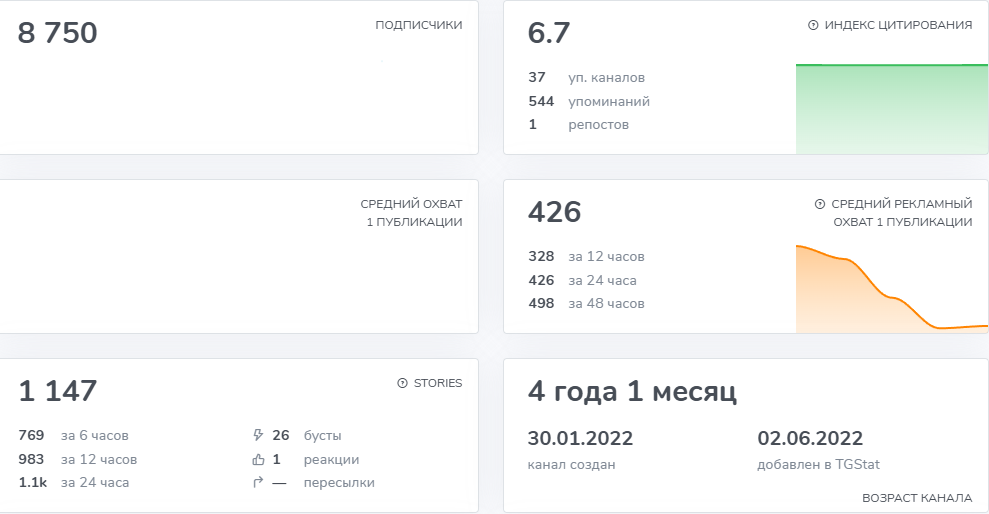Click the forward arrow пересылки icon
Screen dimensions: 989x514
click(258, 483)
